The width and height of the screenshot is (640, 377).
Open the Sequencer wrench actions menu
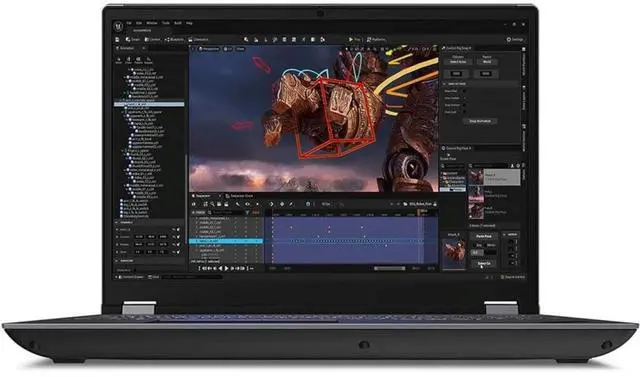coord(238,204)
